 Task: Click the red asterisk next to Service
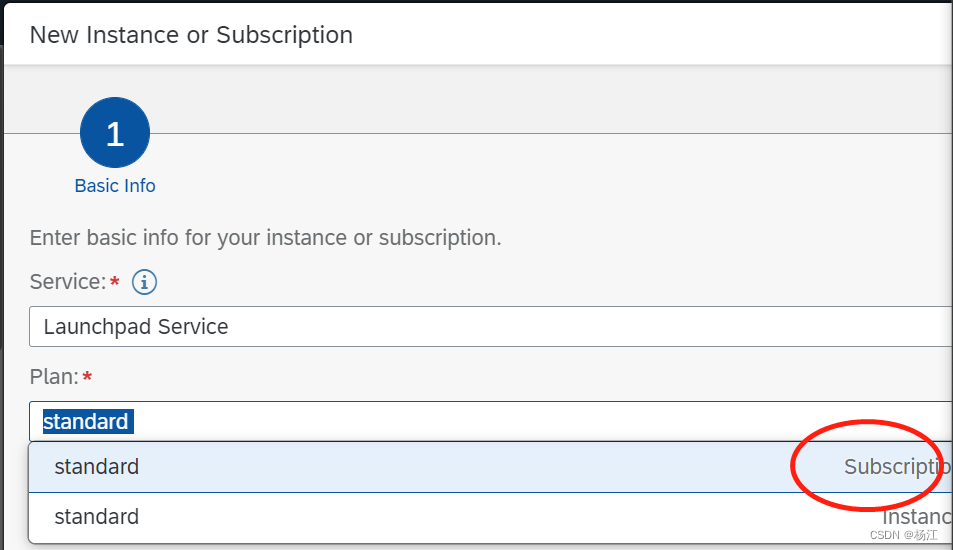(x=114, y=283)
